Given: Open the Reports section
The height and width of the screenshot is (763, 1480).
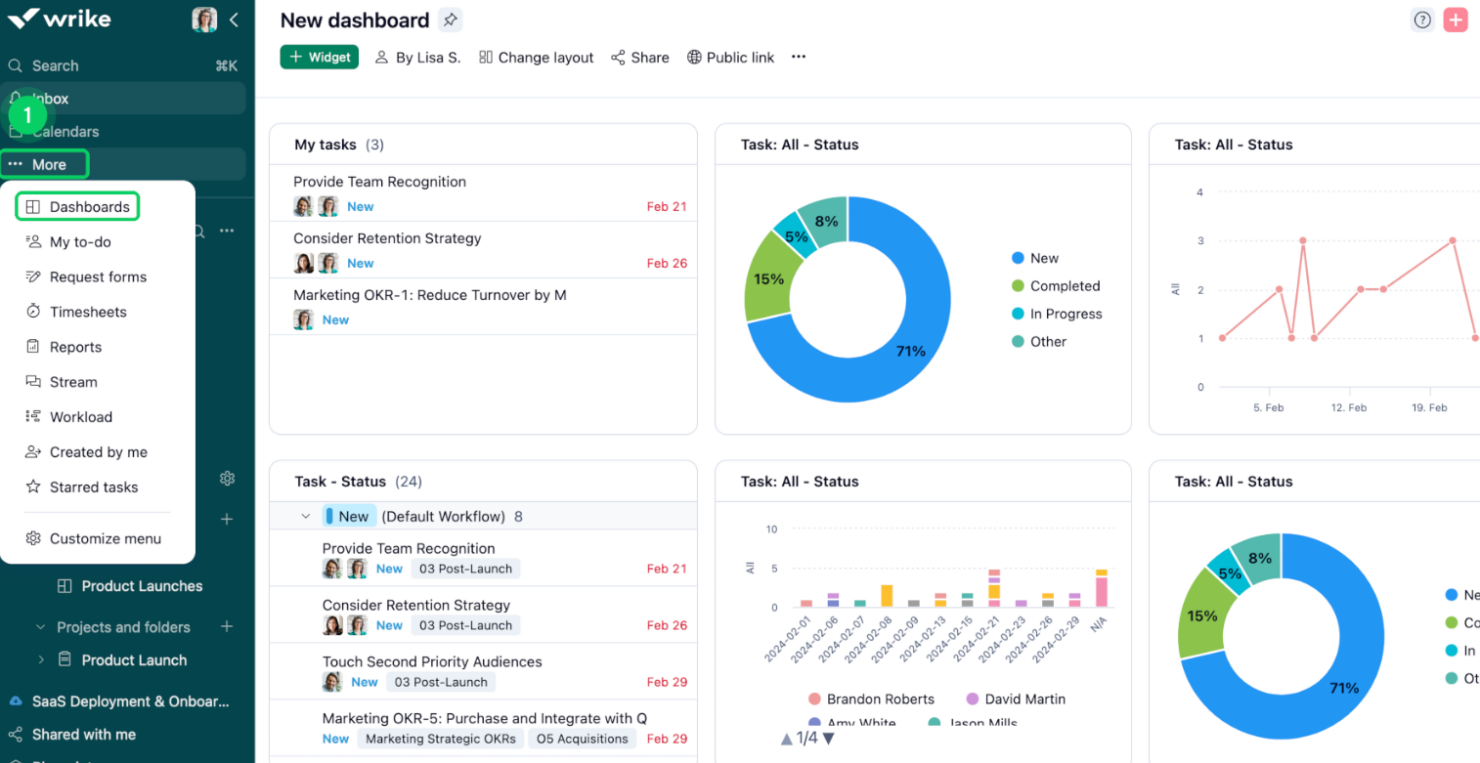Looking at the screenshot, I should 75,346.
